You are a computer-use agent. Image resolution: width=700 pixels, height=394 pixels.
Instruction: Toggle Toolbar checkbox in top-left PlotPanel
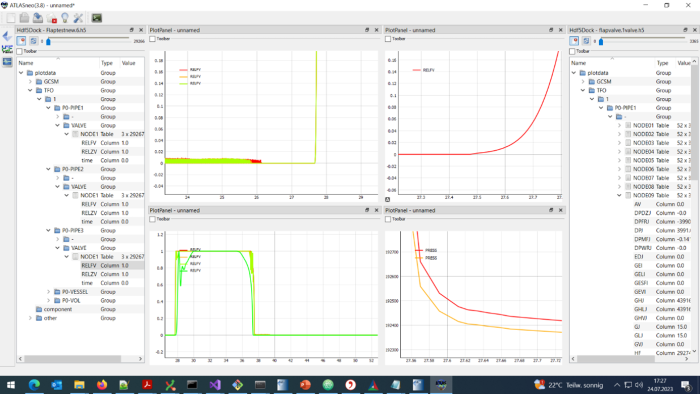(x=153, y=39)
